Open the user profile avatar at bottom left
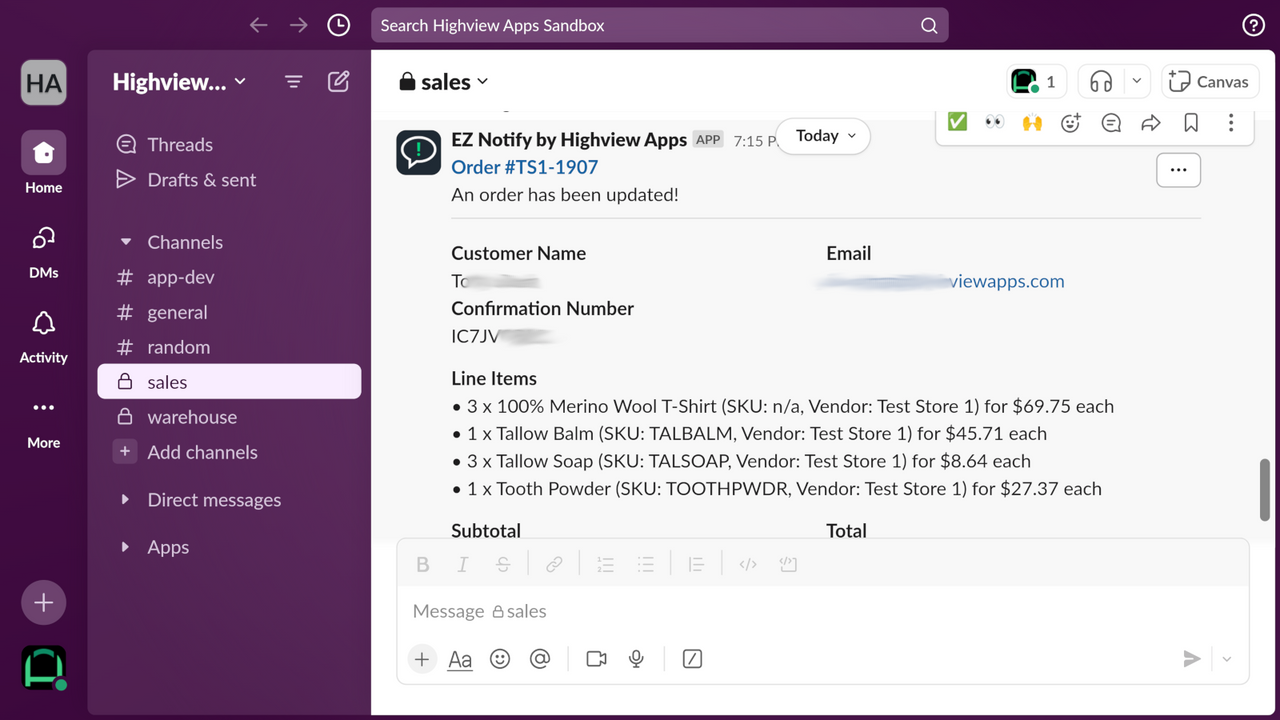Screen dimensions: 1280x720 point(44,668)
